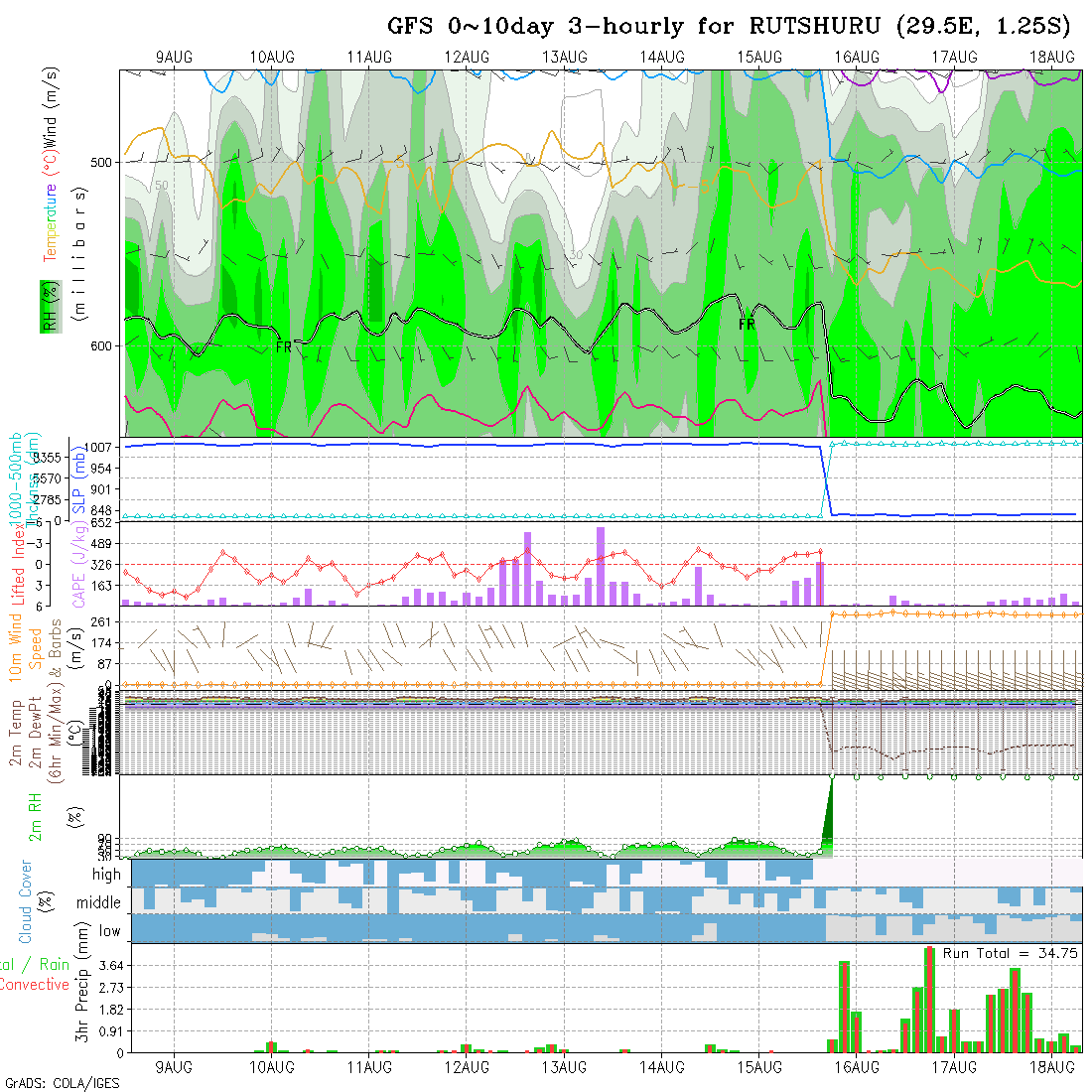This screenshot has height=1092, width=1092.
Task: Click the 2.73 precipitation tick value
Action: click(x=111, y=988)
